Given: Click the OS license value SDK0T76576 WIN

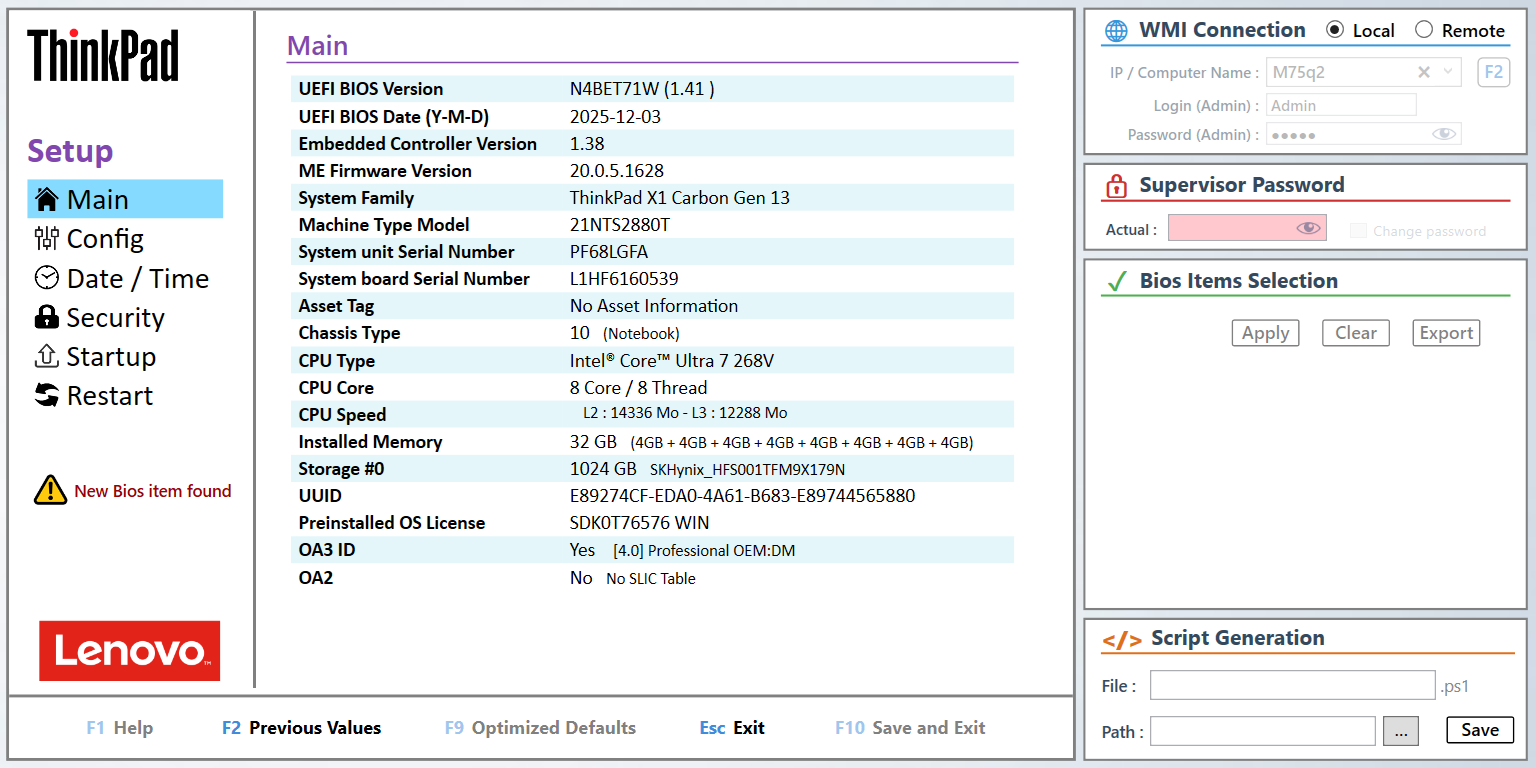Looking at the screenshot, I should 640,523.
